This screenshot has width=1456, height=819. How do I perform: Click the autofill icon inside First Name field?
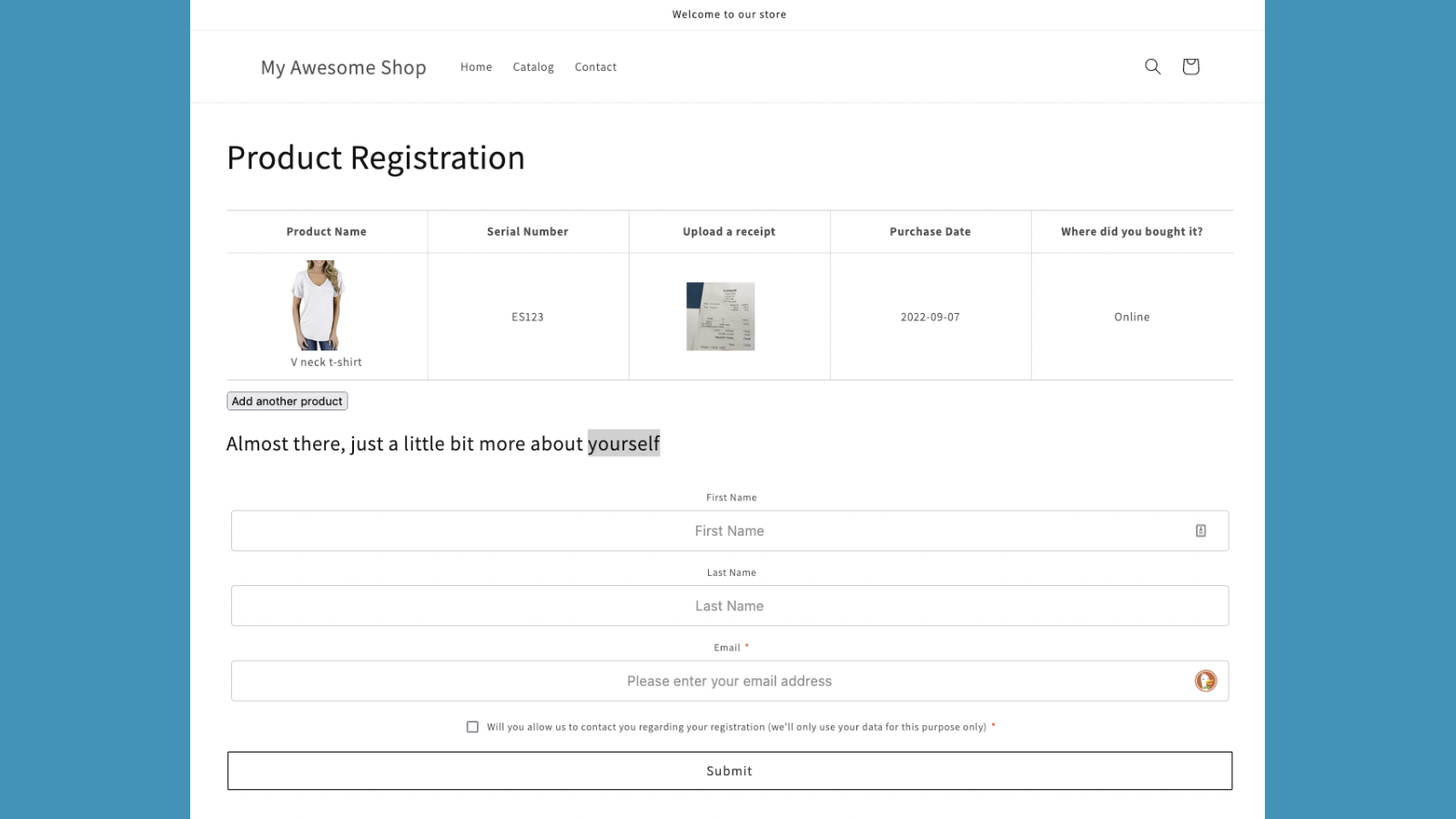tap(1201, 531)
